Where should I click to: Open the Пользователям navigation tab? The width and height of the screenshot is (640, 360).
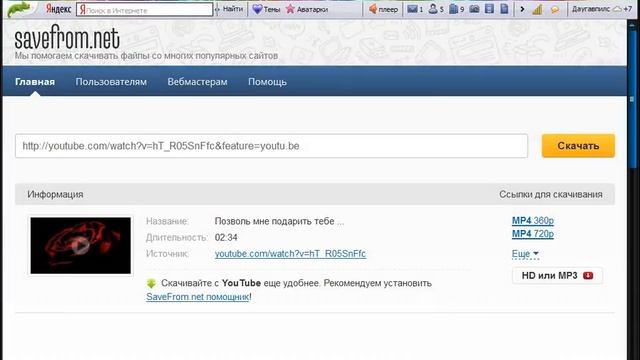click(111, 82)
